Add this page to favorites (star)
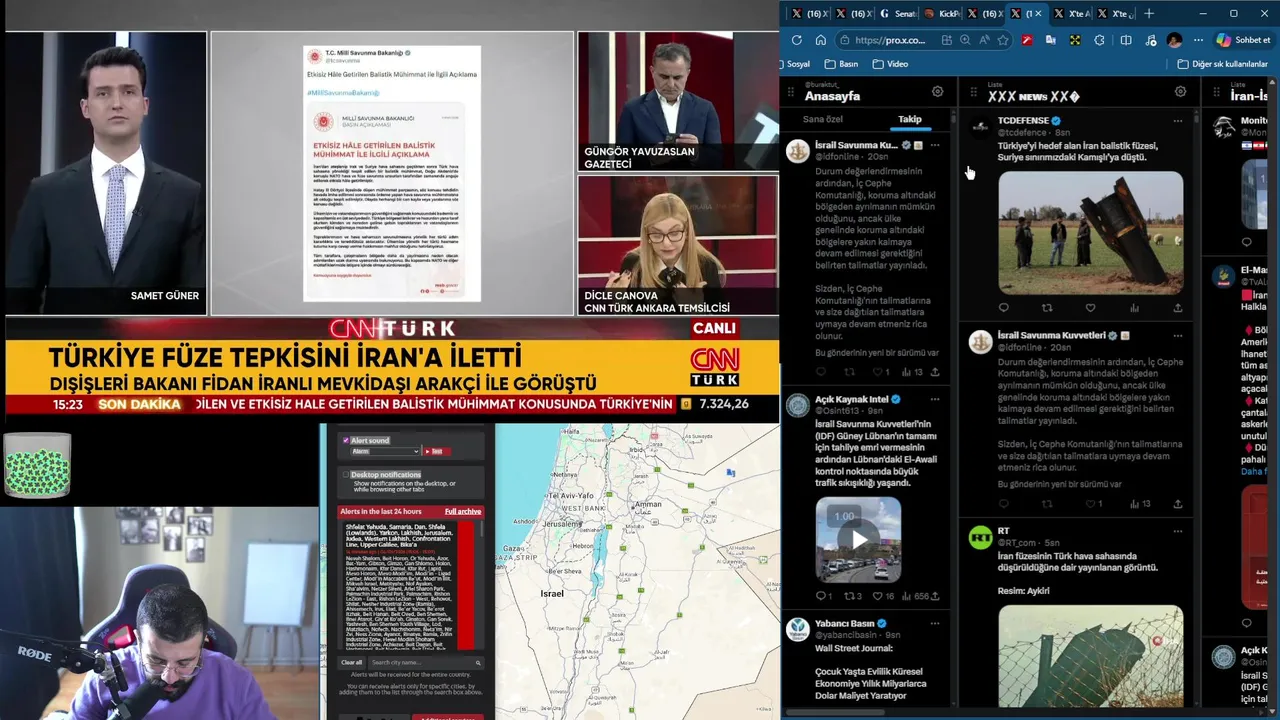 point(1003,40)
